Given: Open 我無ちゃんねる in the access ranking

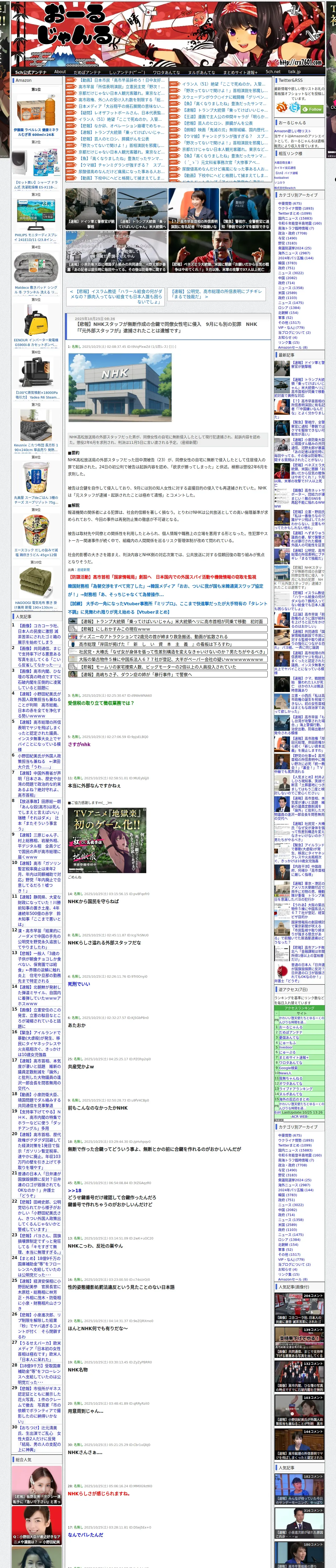Looking at the screenshot, I should [x=291, y=1079].
